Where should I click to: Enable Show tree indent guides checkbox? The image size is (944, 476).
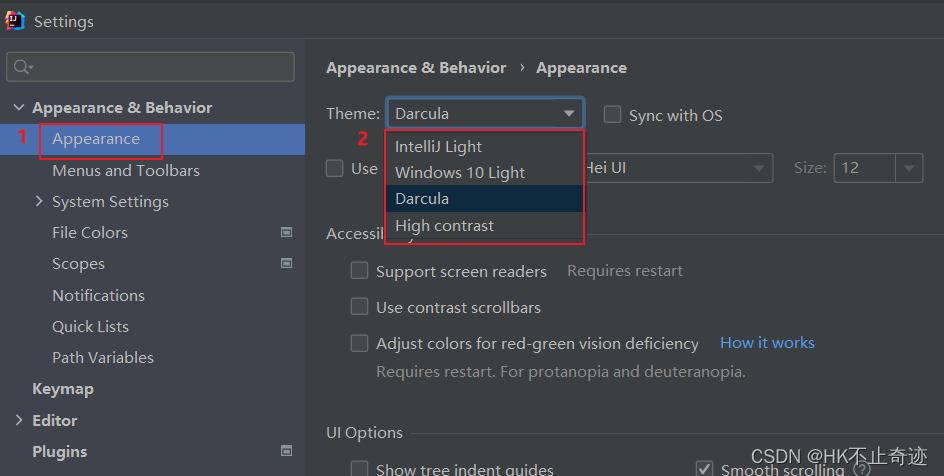coord(359,469)
